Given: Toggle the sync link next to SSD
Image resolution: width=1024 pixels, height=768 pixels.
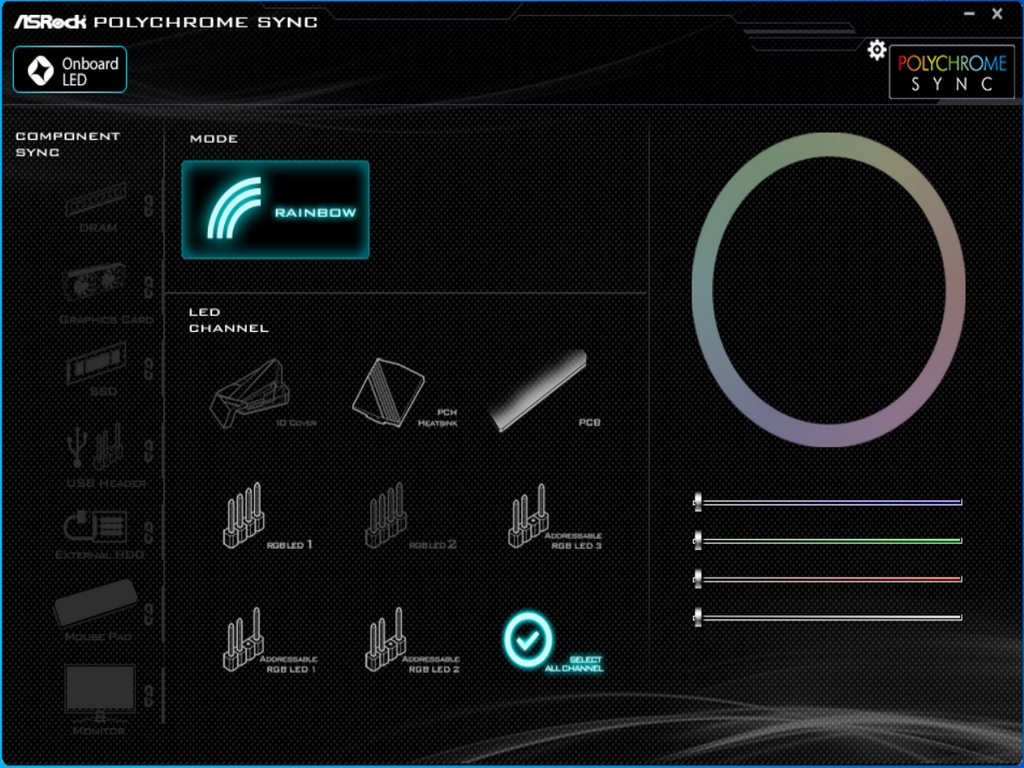Looking at the screenshot, I should tap(149, 368).
